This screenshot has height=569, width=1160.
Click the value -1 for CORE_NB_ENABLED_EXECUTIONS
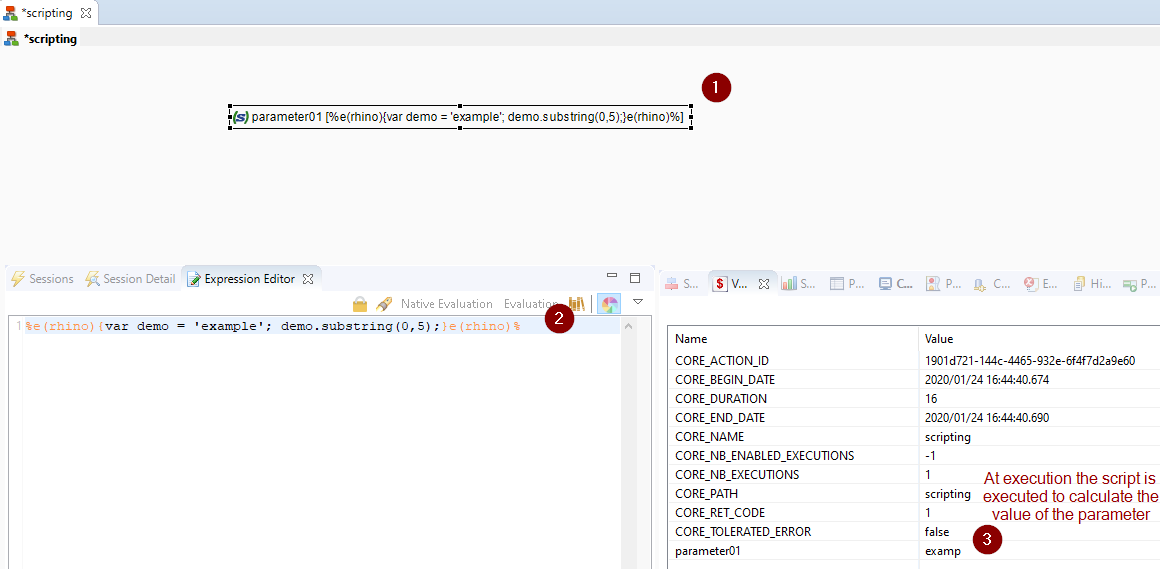click(x=930, y=456)
